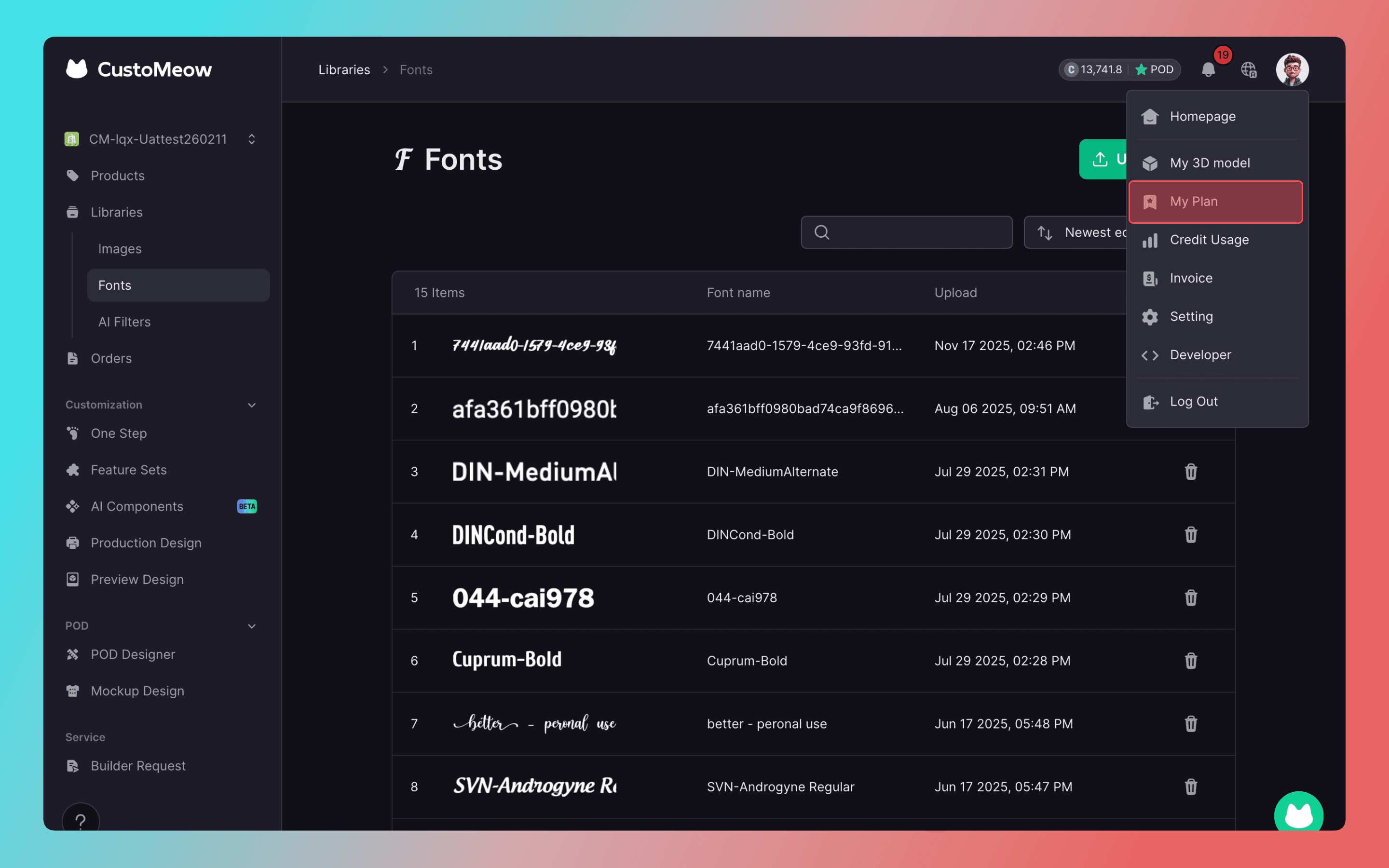Image resolution: width=1389 pixels, height=868 pixels.
Task: Choose Credit Usage from the menu
Action: click(1209, 240)
